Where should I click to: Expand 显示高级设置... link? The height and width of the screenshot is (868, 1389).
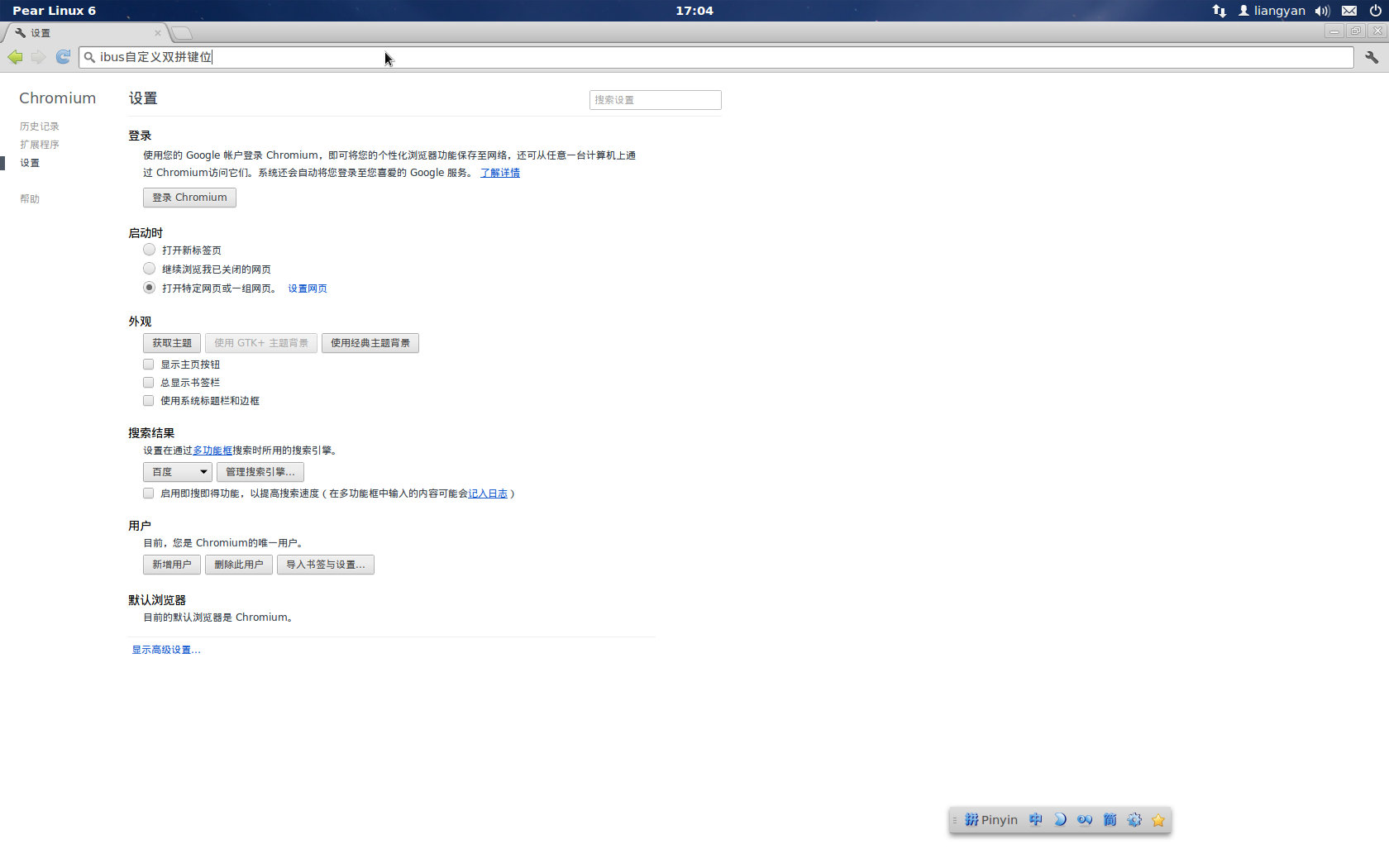pyautogui.click(x=166, y=650)
